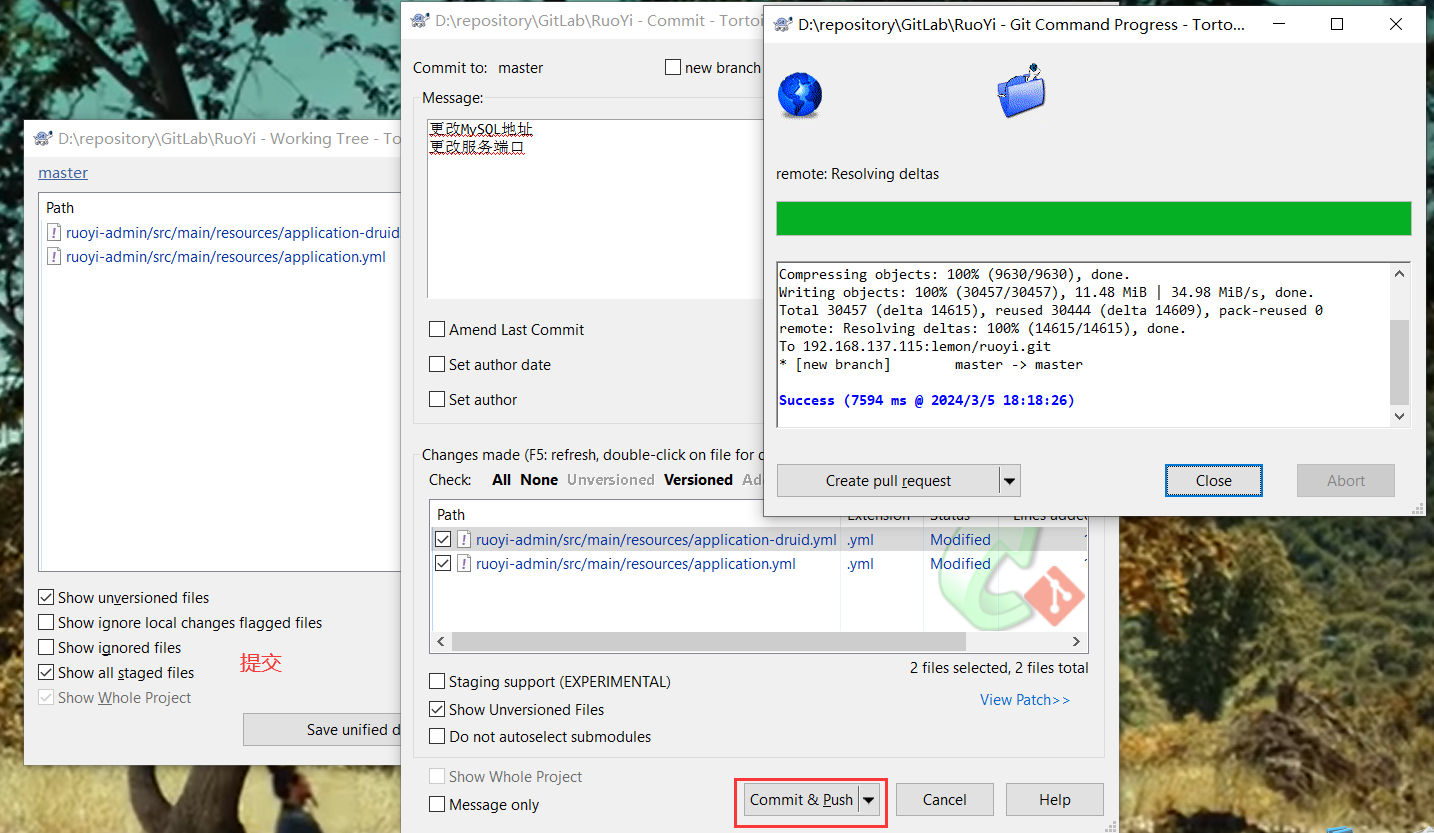The width and height of the screenshot is (1434, 833).
Task: Select application.yml row in Commit changes
Action: pyautogui.click(x=636, y=564)
